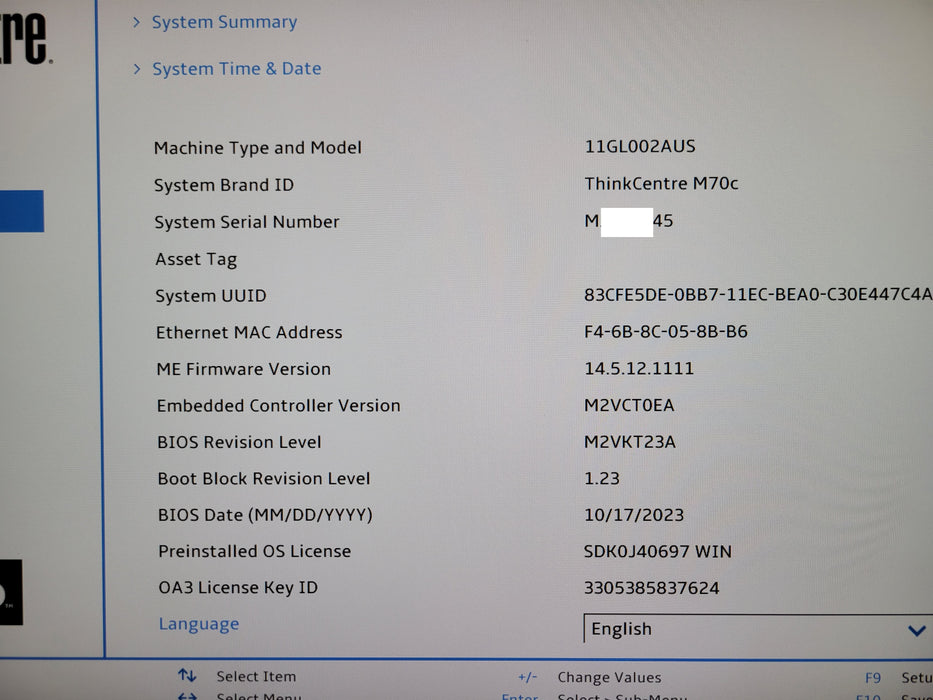Click the OA3 License Key ID label
The image size is (933, 700).
[238, 588]
